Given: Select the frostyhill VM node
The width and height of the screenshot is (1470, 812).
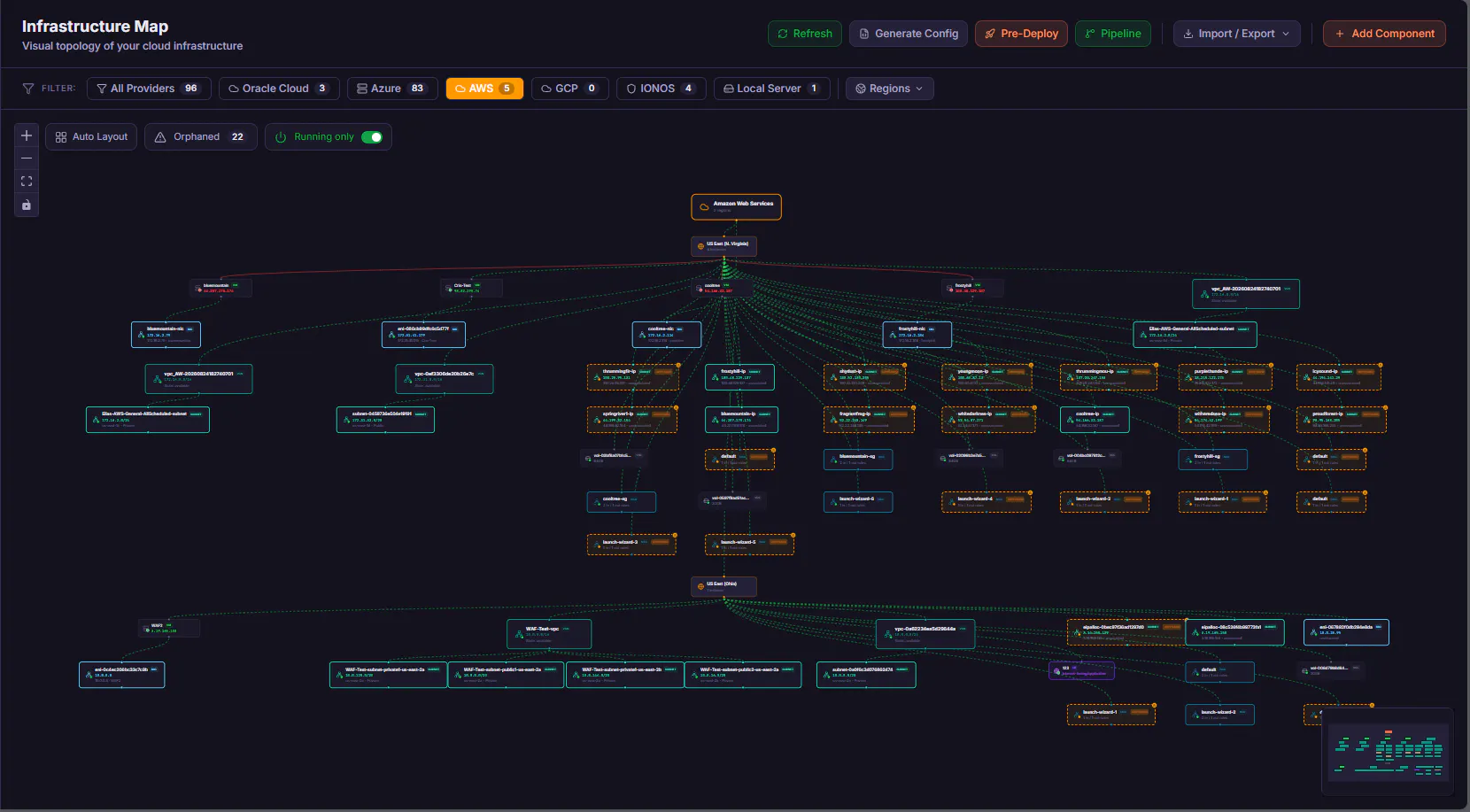Looking at the screenshot, I should click(973, 288).
